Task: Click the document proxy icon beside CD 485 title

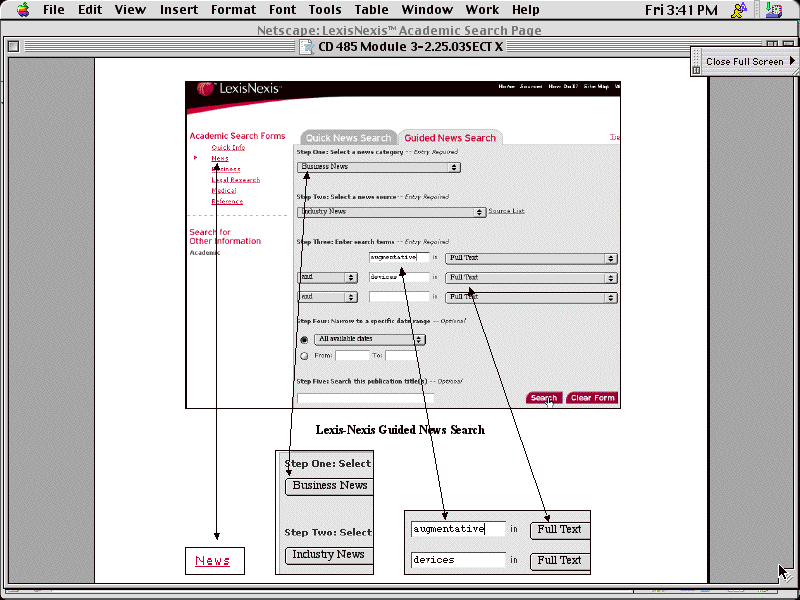Action: click(306, 47)
